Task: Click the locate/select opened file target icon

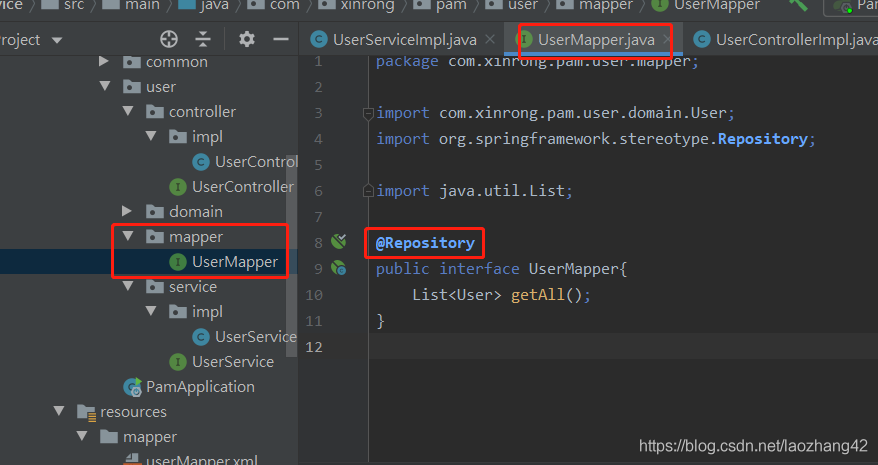Action: tap(169, 39)
